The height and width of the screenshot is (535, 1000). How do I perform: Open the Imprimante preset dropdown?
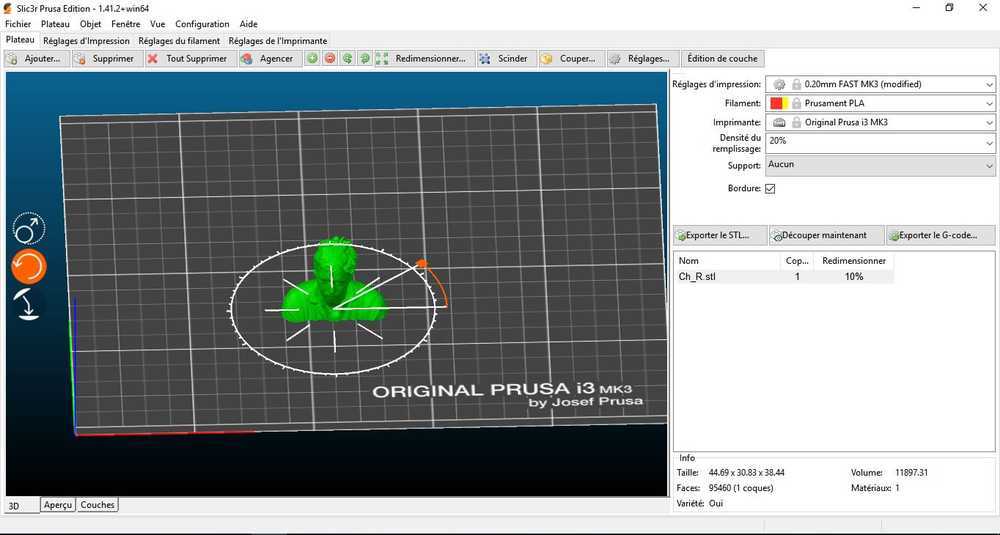tap(880, 122)
